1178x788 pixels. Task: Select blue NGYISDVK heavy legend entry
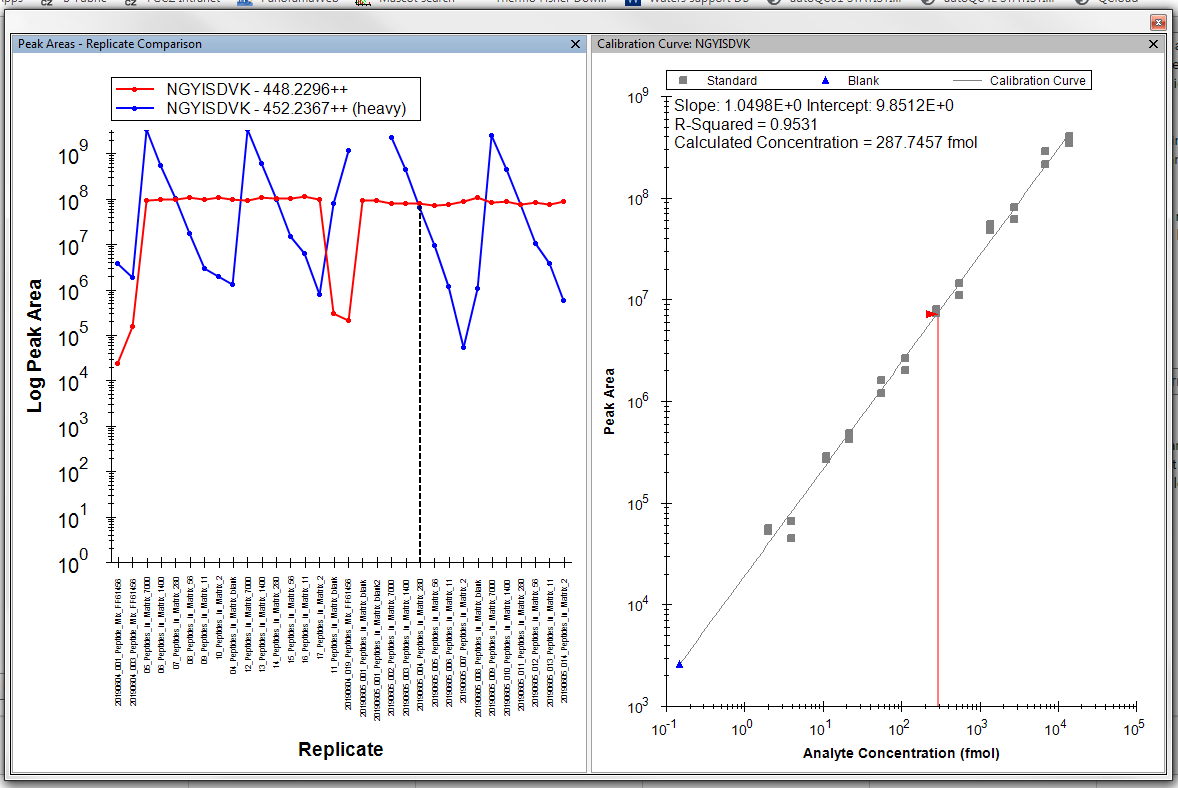pos(285,108)
